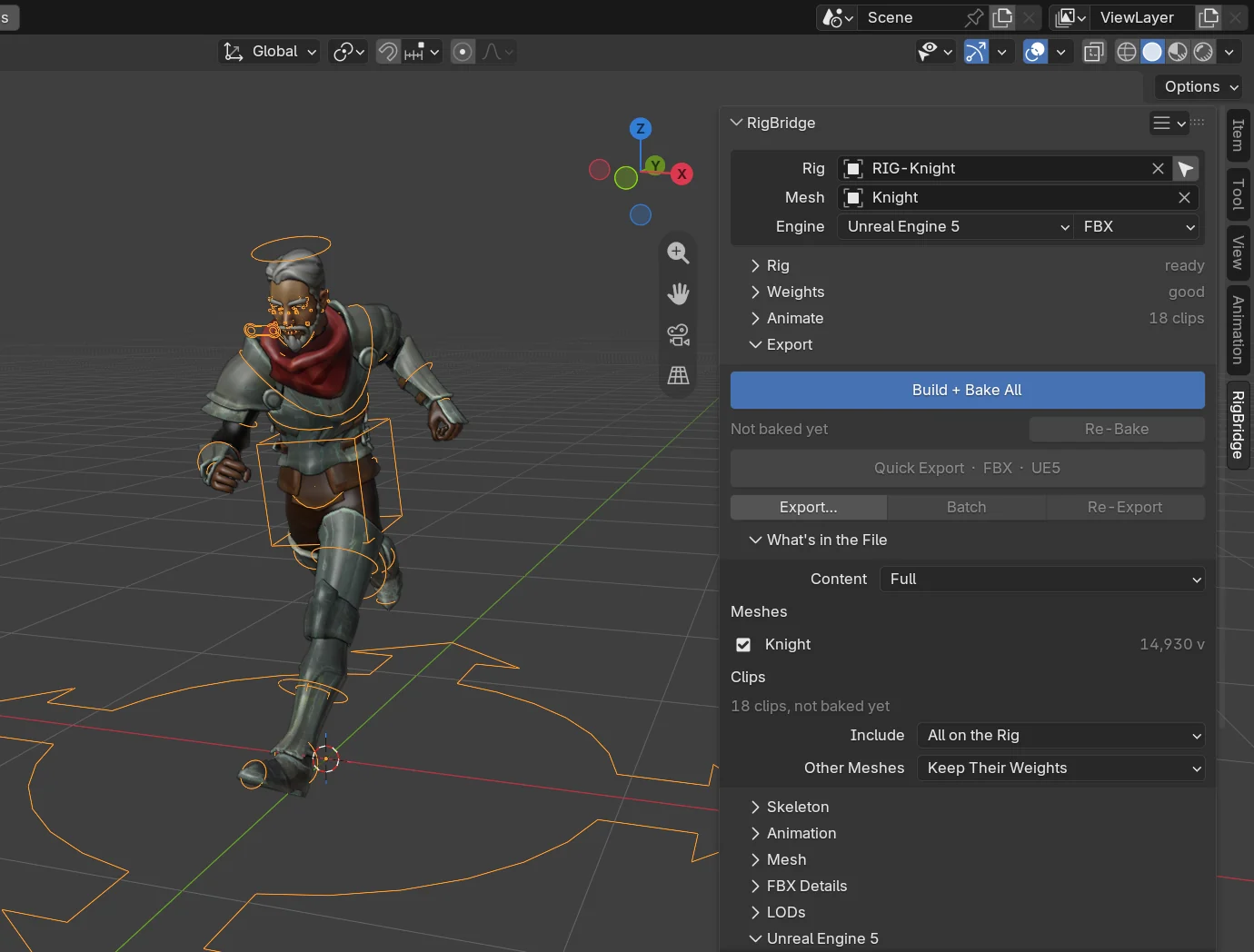Screen dimensions: 1254x952
Task: Click the red X axis on navigation gizmo
Action: (x=682, y=174)
